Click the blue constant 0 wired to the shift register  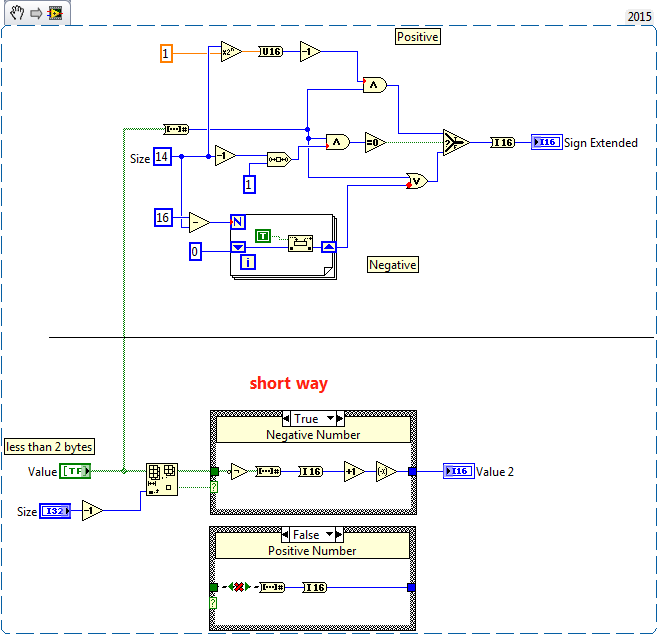tap(195, 251)
